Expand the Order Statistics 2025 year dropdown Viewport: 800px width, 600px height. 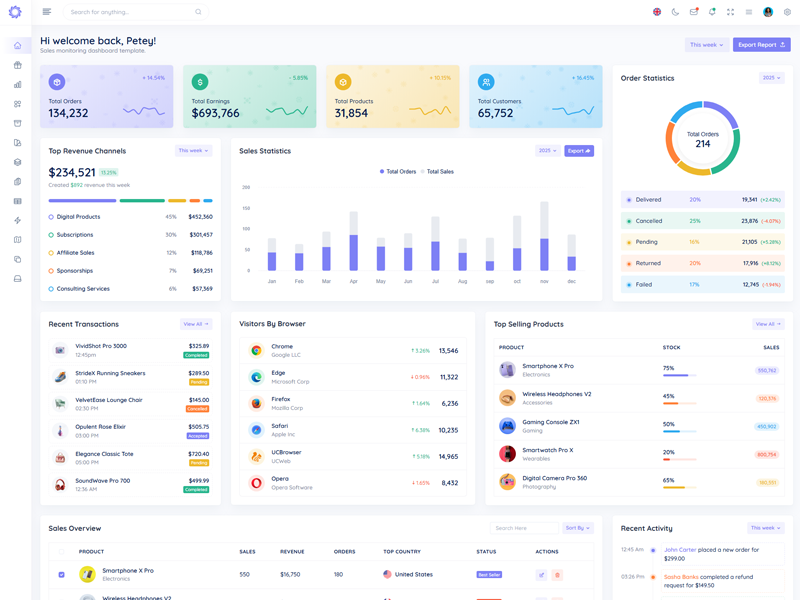tap(771, 78)
